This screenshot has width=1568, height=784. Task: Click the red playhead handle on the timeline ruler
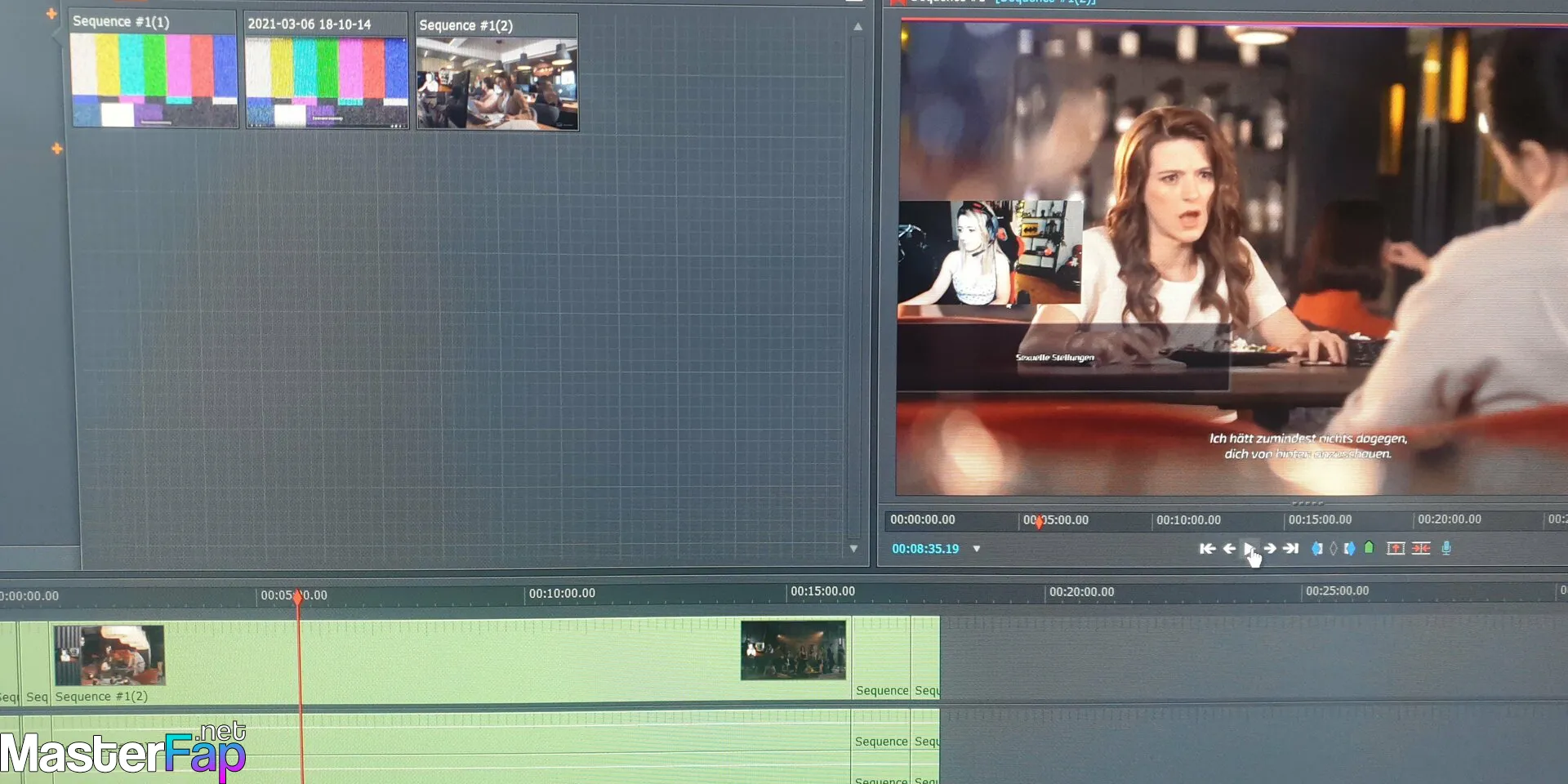click(298, 596)
